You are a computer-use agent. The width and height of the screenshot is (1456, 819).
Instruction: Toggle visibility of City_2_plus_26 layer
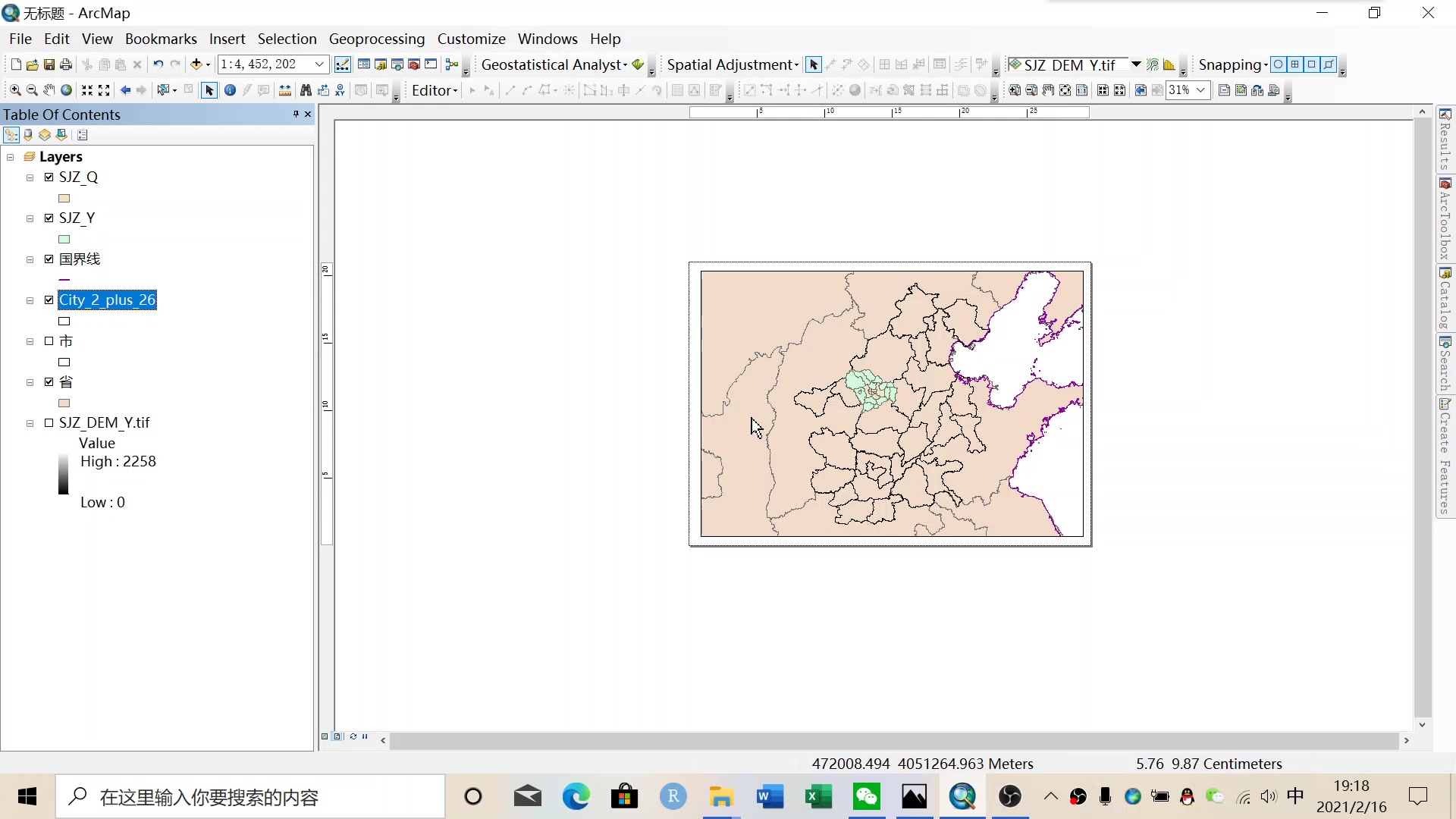coord(48,300)
